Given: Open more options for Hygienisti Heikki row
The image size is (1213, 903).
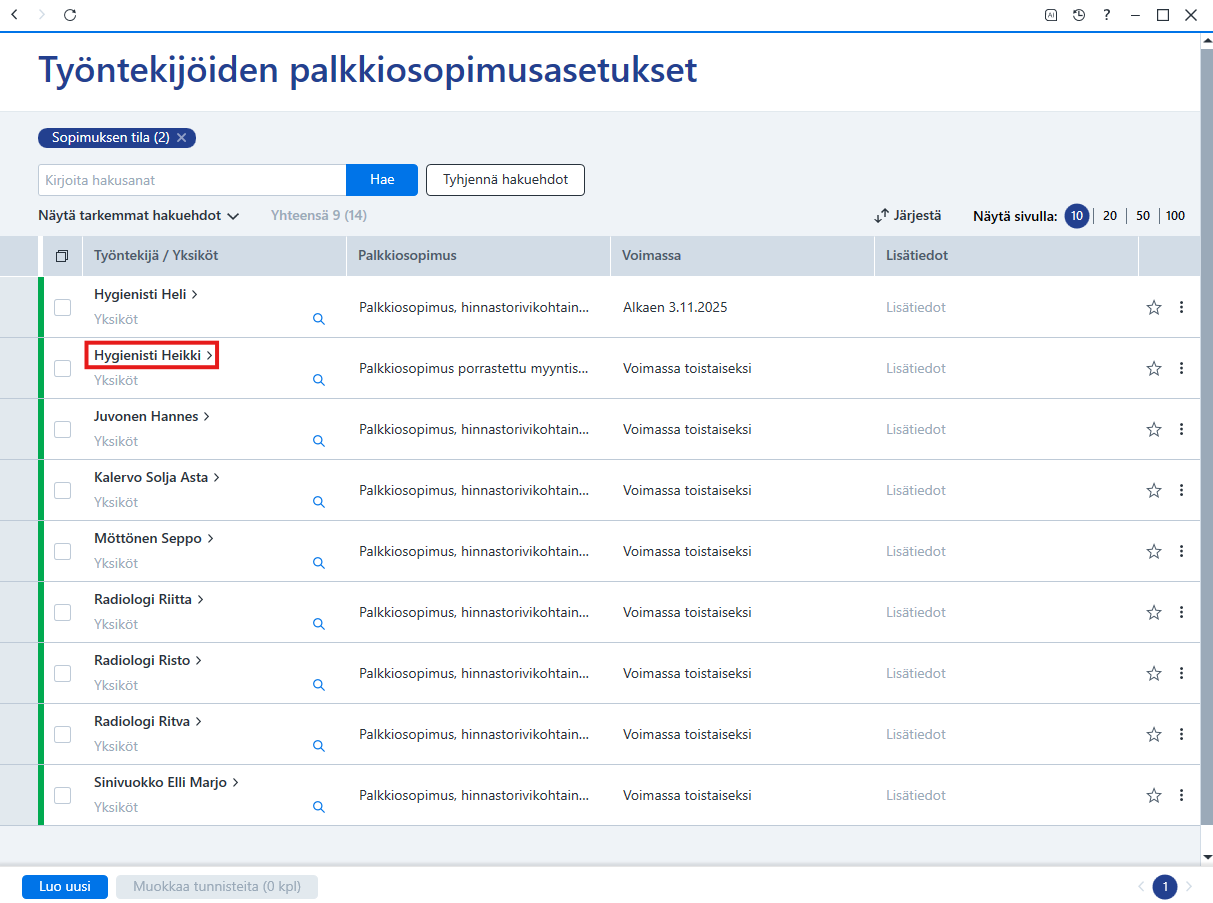Looking at the screenshot, I should 1181,368.
